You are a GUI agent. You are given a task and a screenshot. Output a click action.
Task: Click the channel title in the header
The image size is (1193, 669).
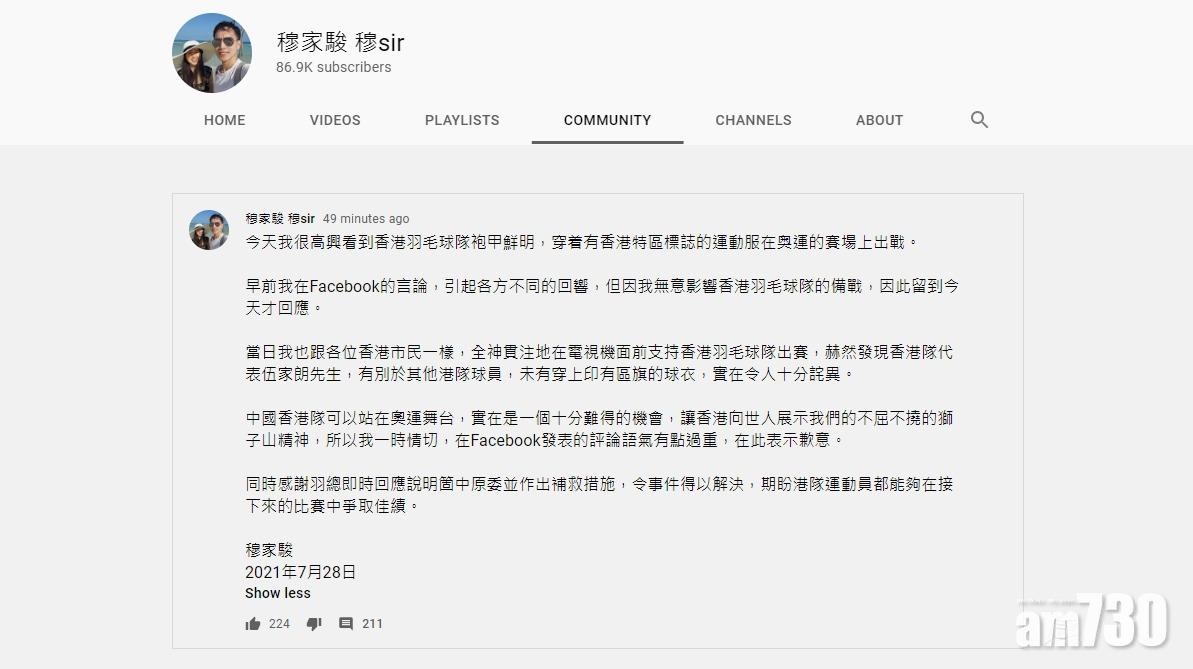click(x=340, y=42)
